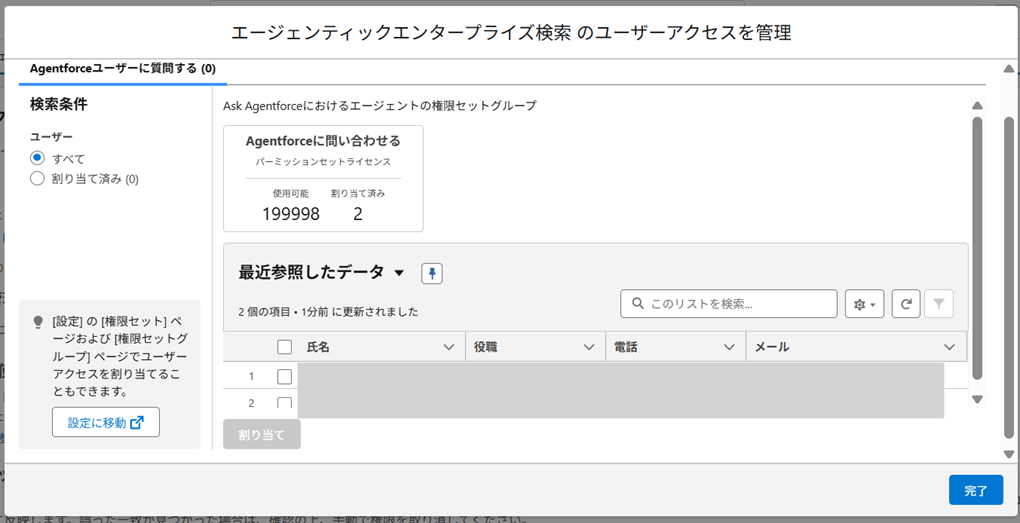
Task: Click the 検索条件 heading
Action: 59,104
